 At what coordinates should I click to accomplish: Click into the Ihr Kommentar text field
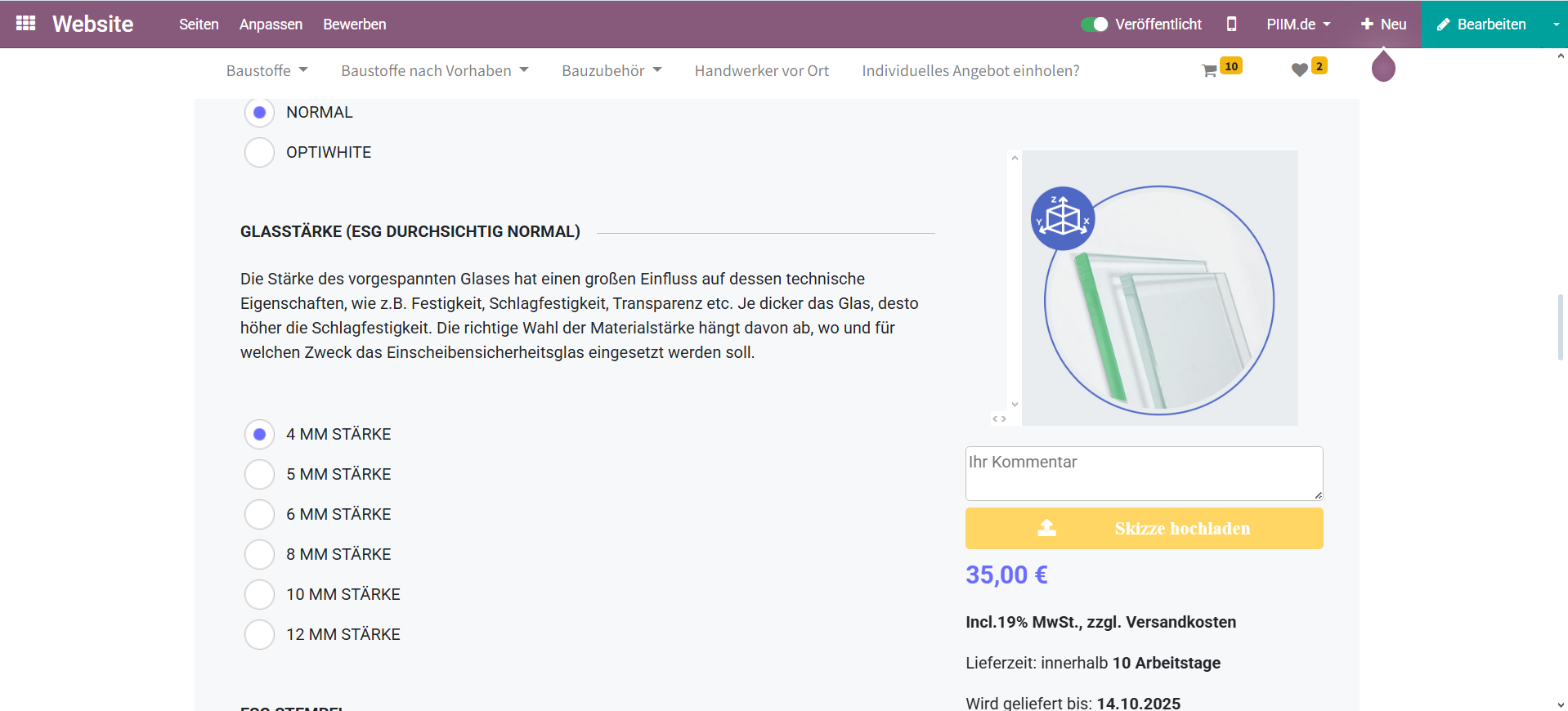click(x=1143, y=473)
